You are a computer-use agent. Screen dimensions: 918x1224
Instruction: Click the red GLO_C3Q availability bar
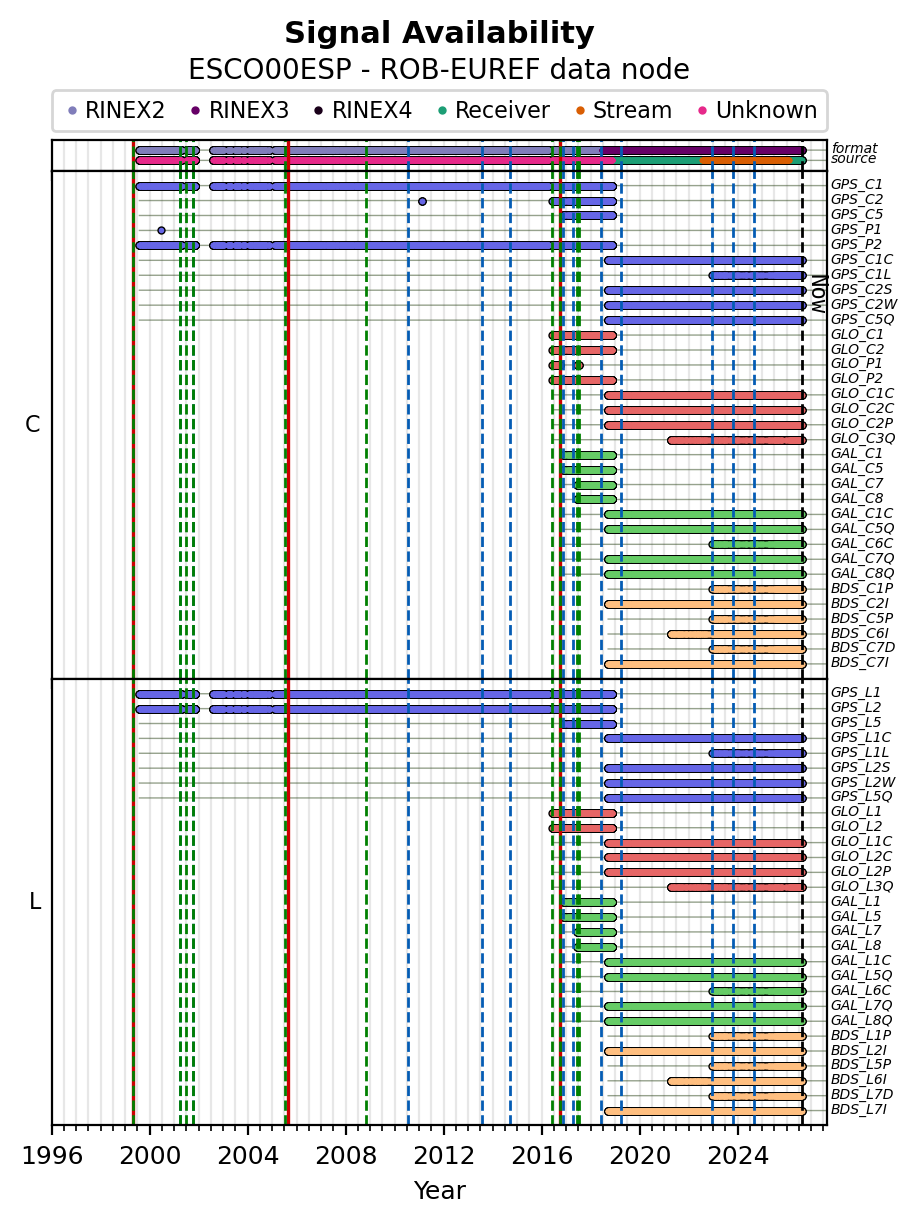(737, 439)
